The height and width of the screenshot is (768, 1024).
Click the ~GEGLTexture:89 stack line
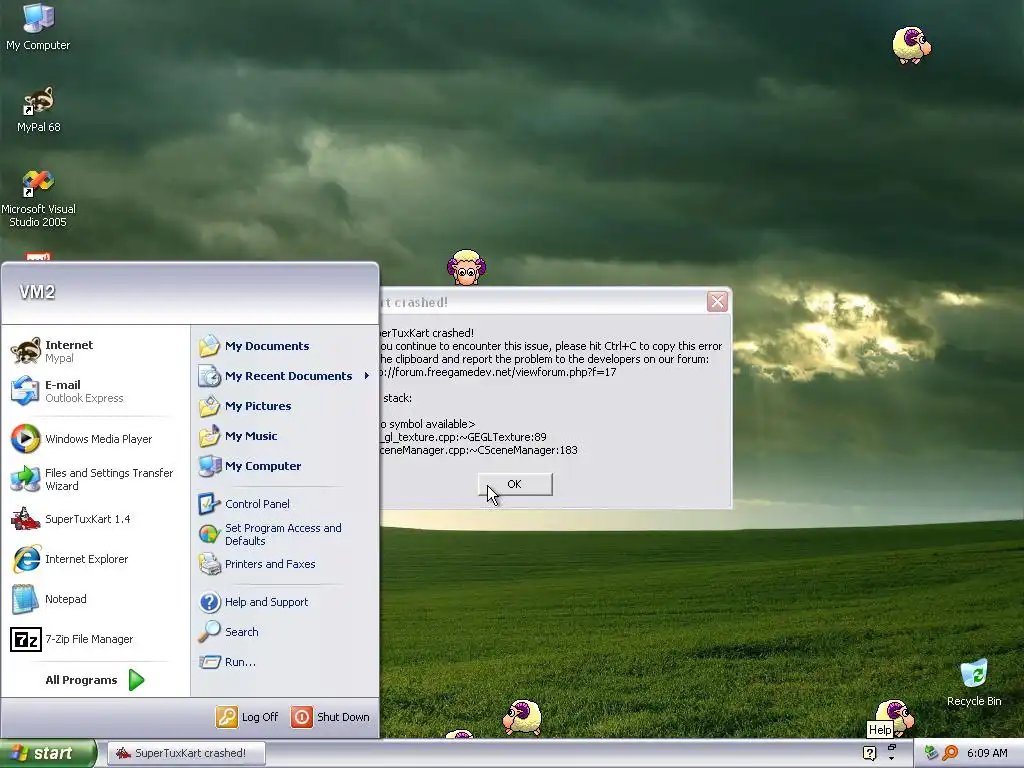point(463,438)
